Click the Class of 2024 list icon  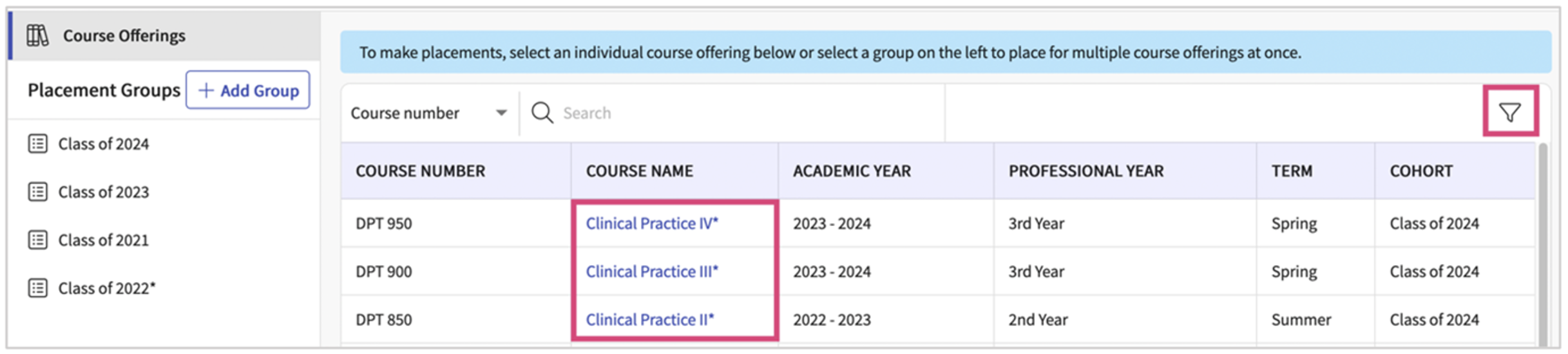pos(38,144)
